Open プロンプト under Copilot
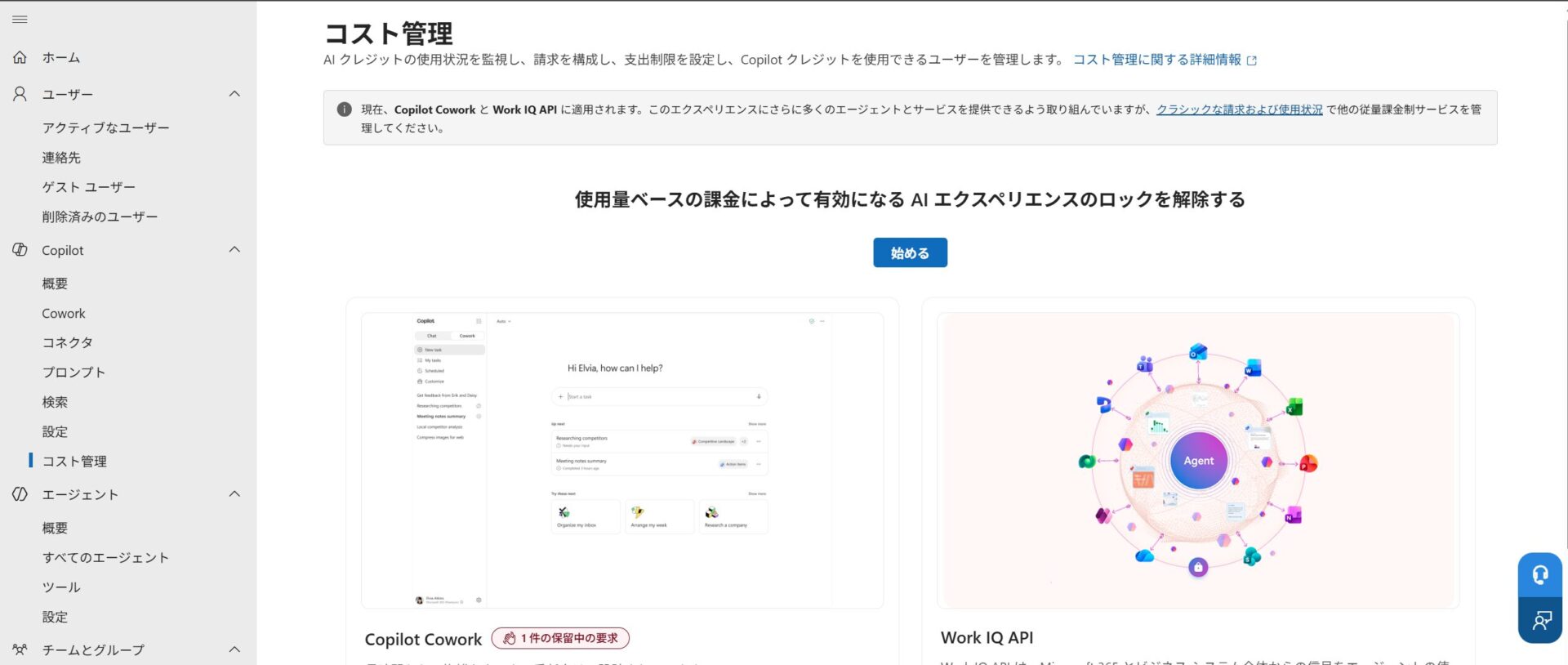Viewport: 1568px width, 665px height. pos(74,373)
